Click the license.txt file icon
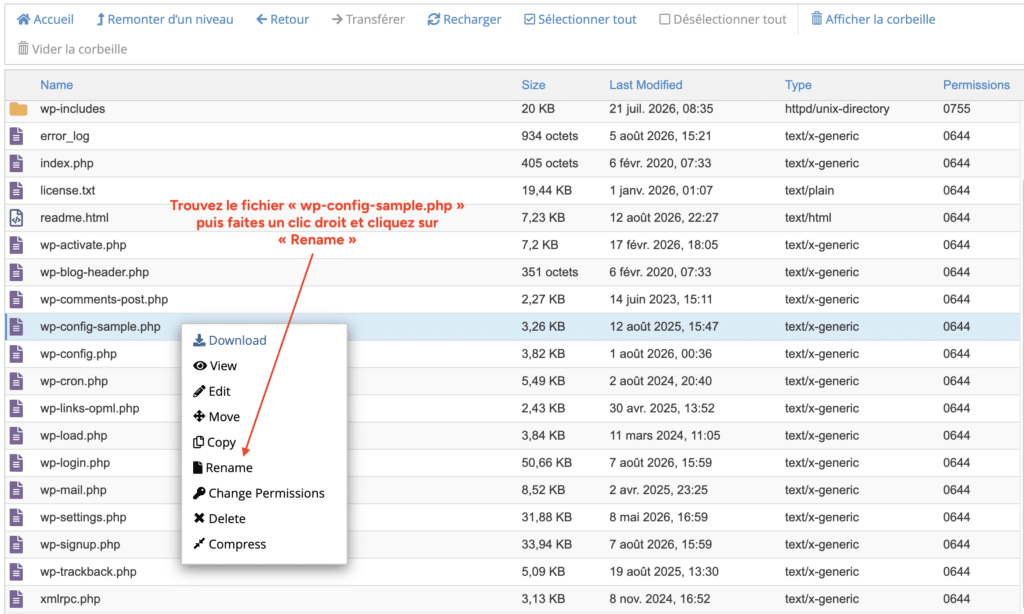Viewport: 1024px width, 614px height. (16, 191)
